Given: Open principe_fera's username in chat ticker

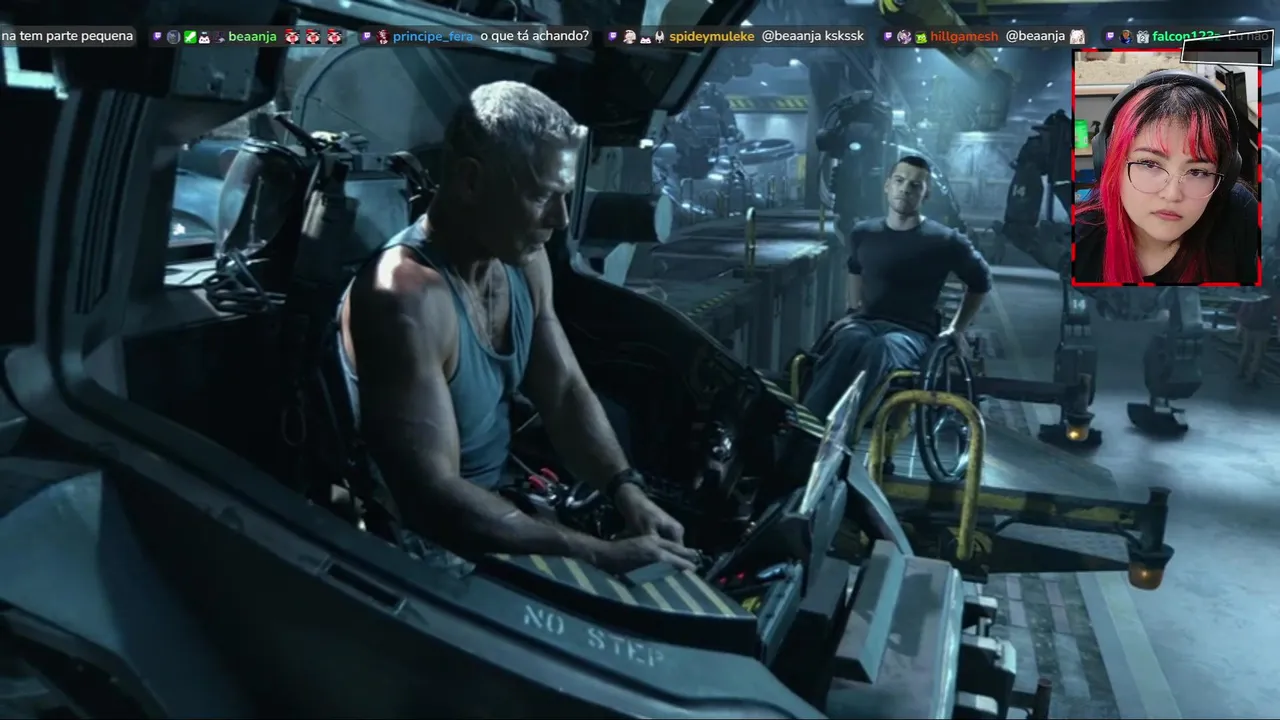Looking at the screenshot, I should [x=433, y=37].
